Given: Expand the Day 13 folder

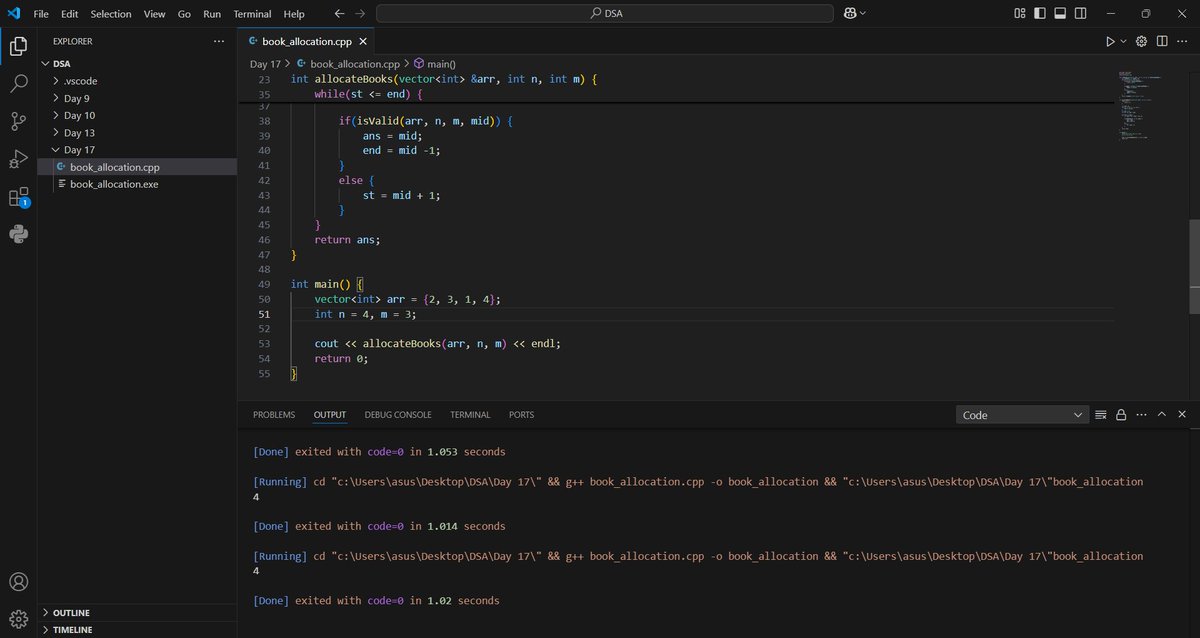Looking at the screenshot, I should [x=137, y=132].
